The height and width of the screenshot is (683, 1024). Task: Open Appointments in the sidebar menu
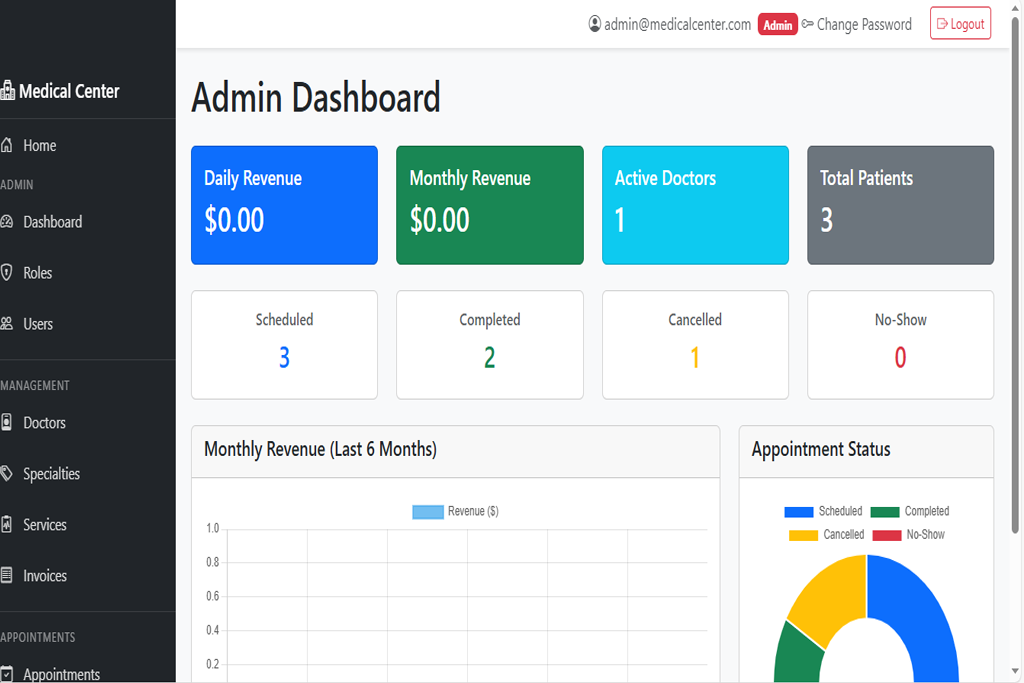pyautogui.click(x=61, y=674)
